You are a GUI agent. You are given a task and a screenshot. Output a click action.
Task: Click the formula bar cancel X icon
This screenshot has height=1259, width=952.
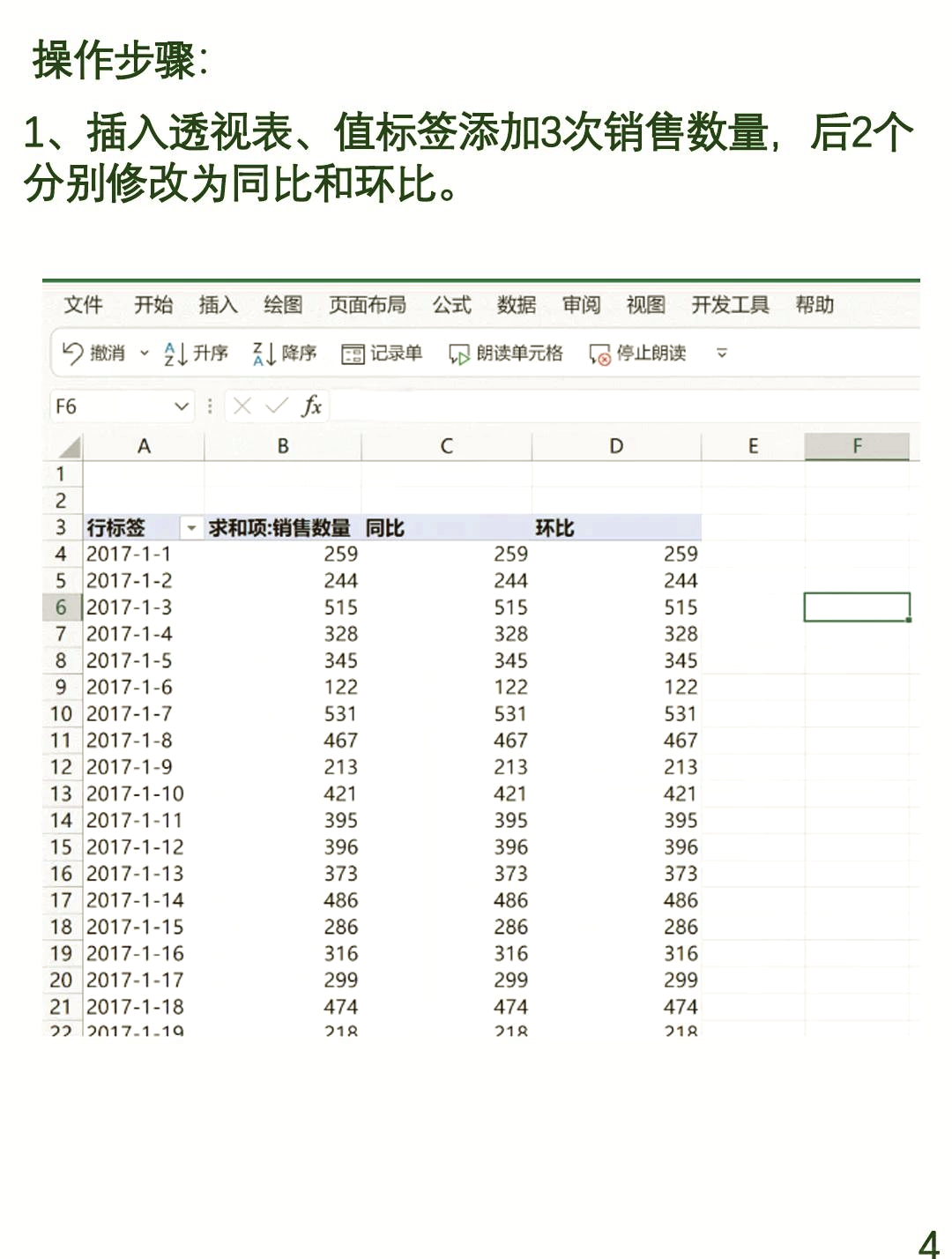pos(242,406)
